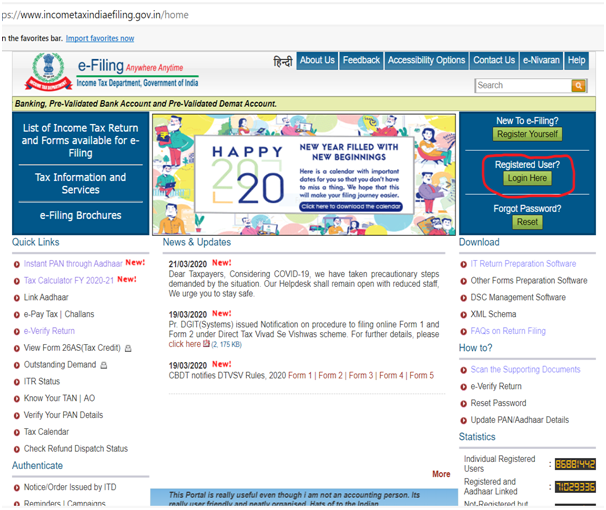Image resolution: width=606 pixels, height=510 pixels.
Task: Switch language to Hindi
Action: (283, 61)
